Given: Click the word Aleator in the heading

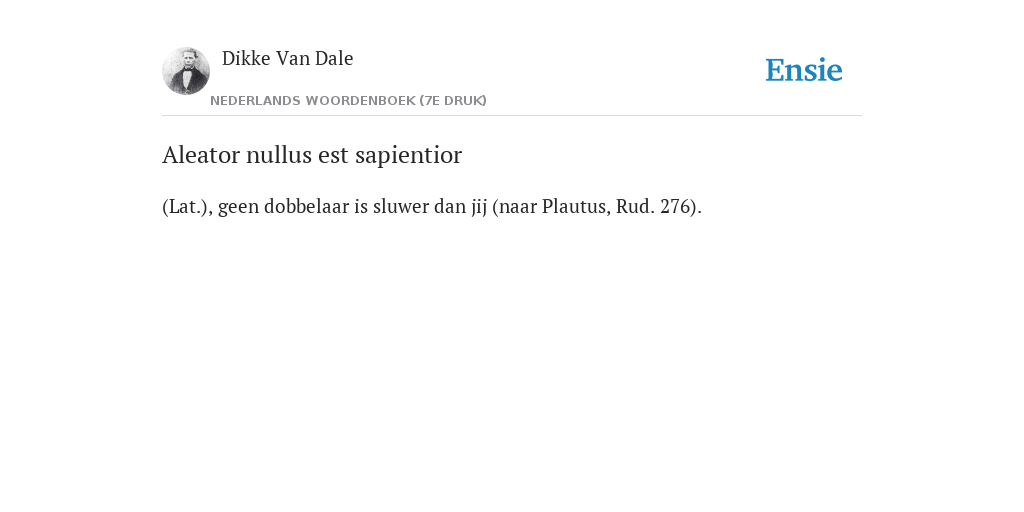Looking at the screenshot, I should pyautogui.click(x=201, y=155).
